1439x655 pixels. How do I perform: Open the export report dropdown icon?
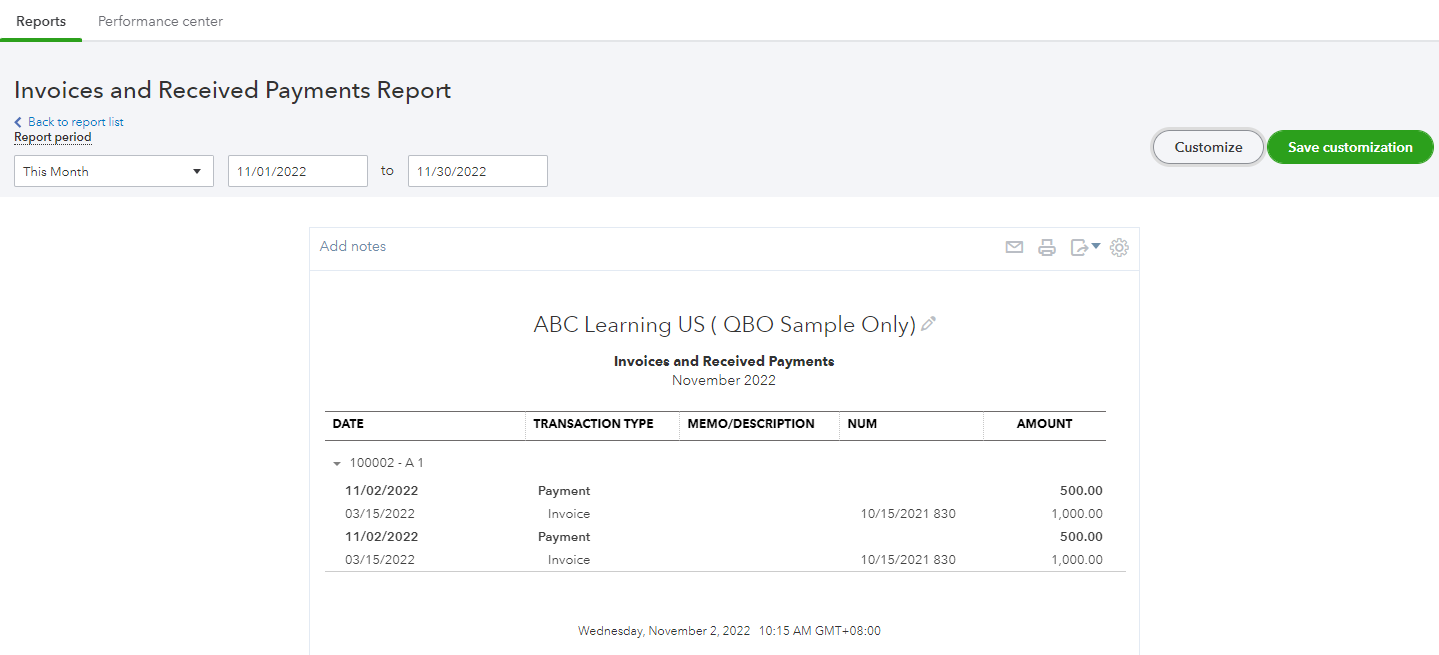click(1084, 247)
